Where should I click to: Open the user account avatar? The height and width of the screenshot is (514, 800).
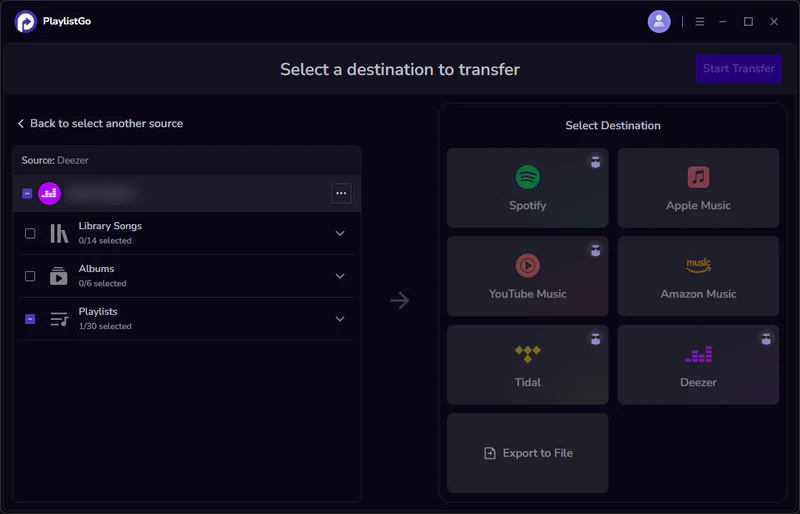click(x=659, y=21)
